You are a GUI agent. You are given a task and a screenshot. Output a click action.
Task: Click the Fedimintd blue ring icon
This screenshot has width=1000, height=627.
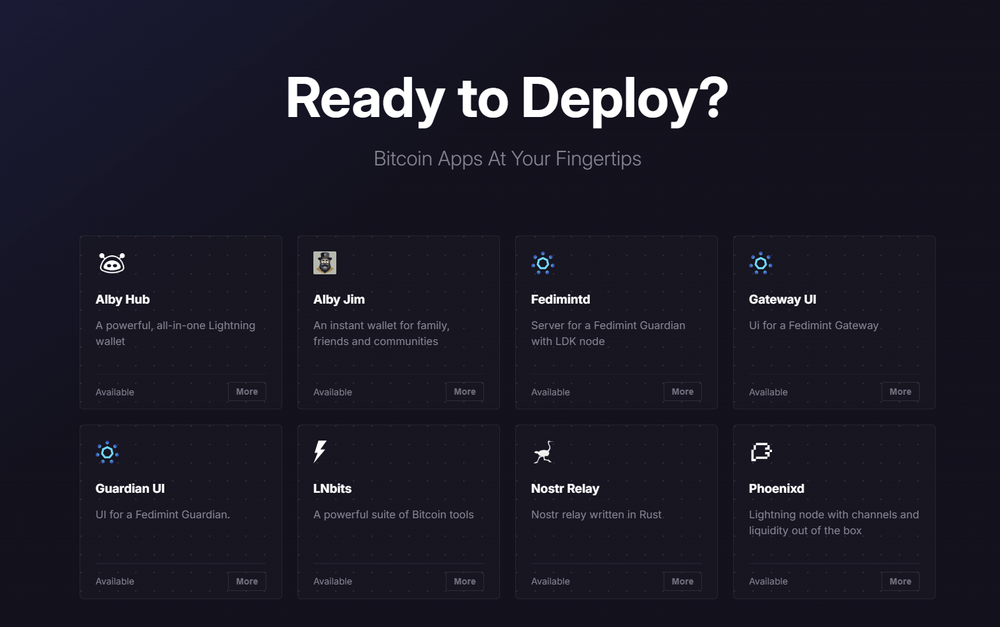pos(543,263)
